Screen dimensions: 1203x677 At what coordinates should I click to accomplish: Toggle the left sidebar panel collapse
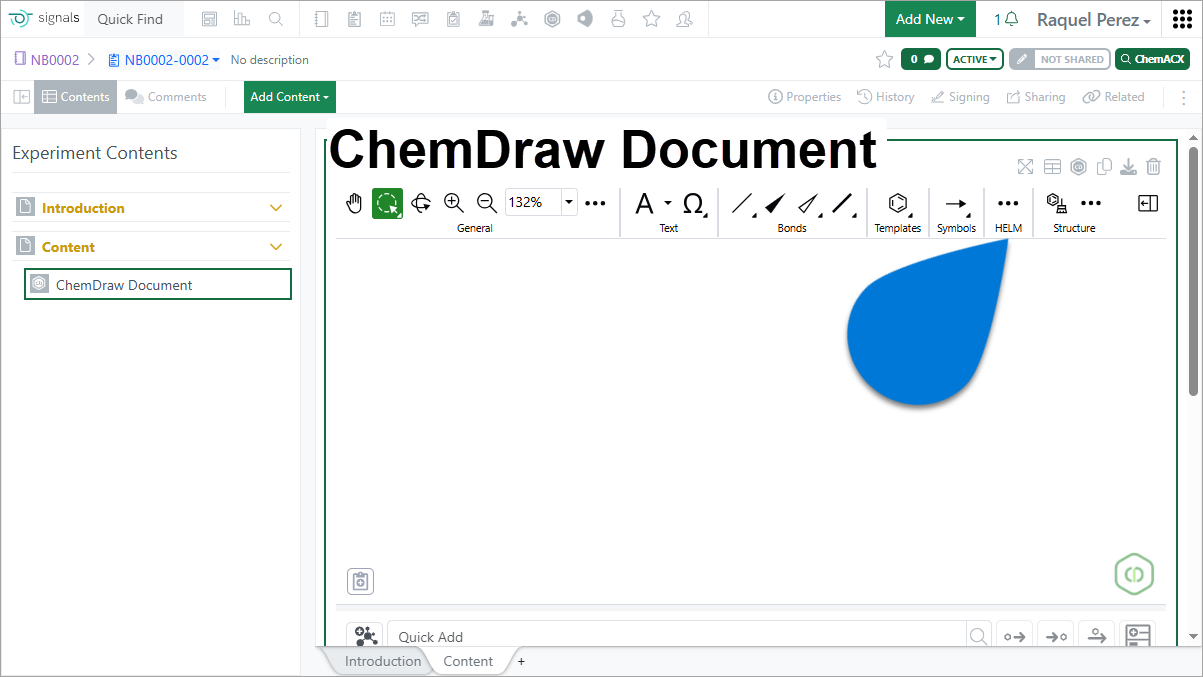[21, 97]
